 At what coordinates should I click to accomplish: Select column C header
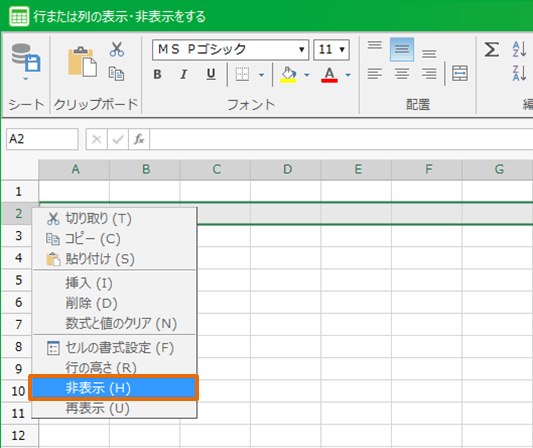(215, 169)
